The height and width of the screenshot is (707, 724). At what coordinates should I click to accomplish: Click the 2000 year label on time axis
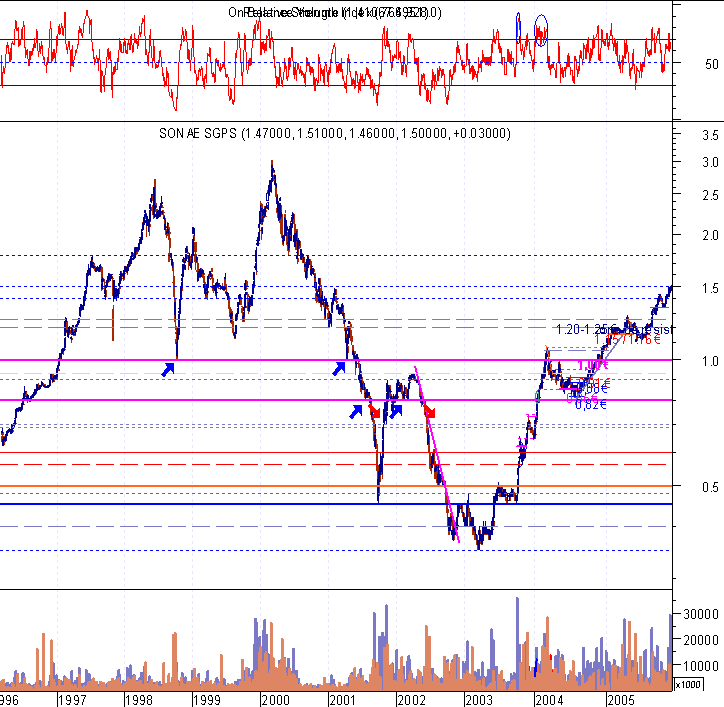click(x=276, y=700)
